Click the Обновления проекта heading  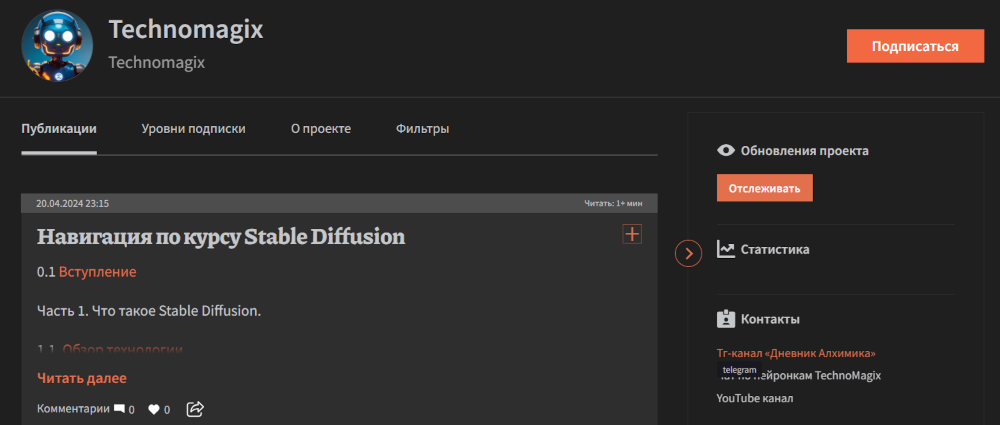pos(804,151)
